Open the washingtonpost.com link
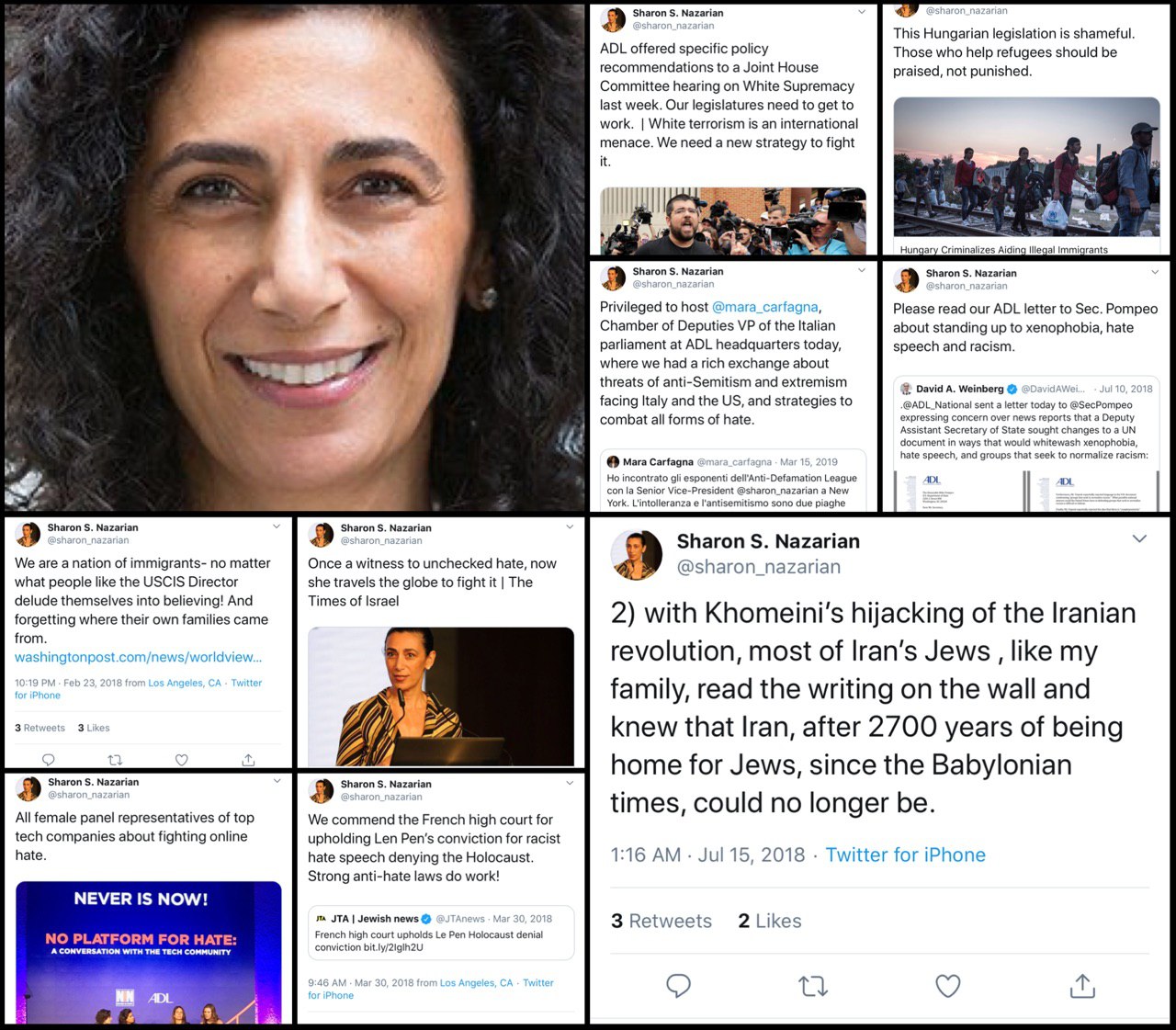Image resolution: width=1176 pixels, height=1030 pixels. 138,657
